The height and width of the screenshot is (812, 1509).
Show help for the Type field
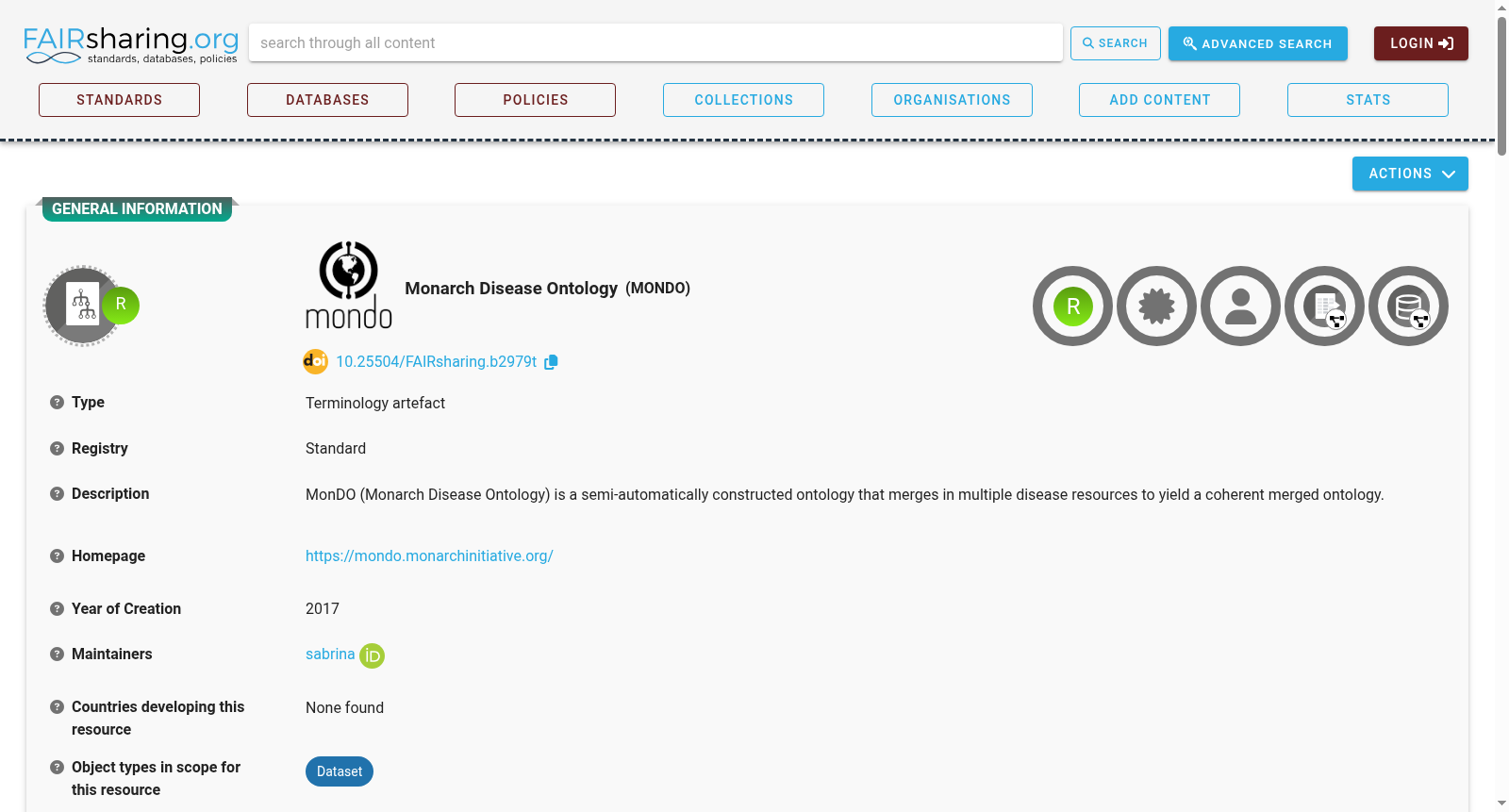[x=57, y=403]
